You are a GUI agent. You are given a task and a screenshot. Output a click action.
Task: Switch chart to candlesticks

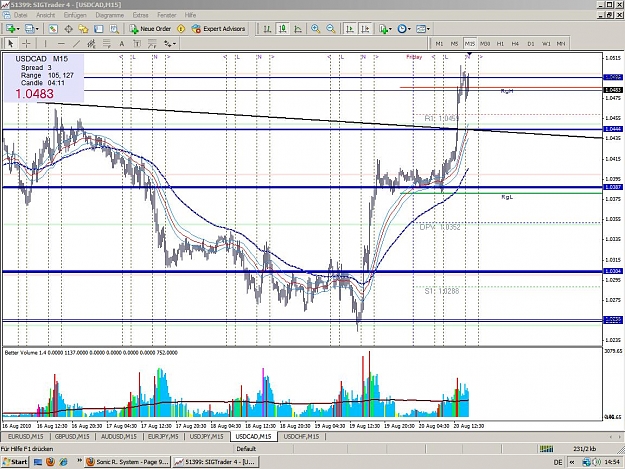pos(283,29)
